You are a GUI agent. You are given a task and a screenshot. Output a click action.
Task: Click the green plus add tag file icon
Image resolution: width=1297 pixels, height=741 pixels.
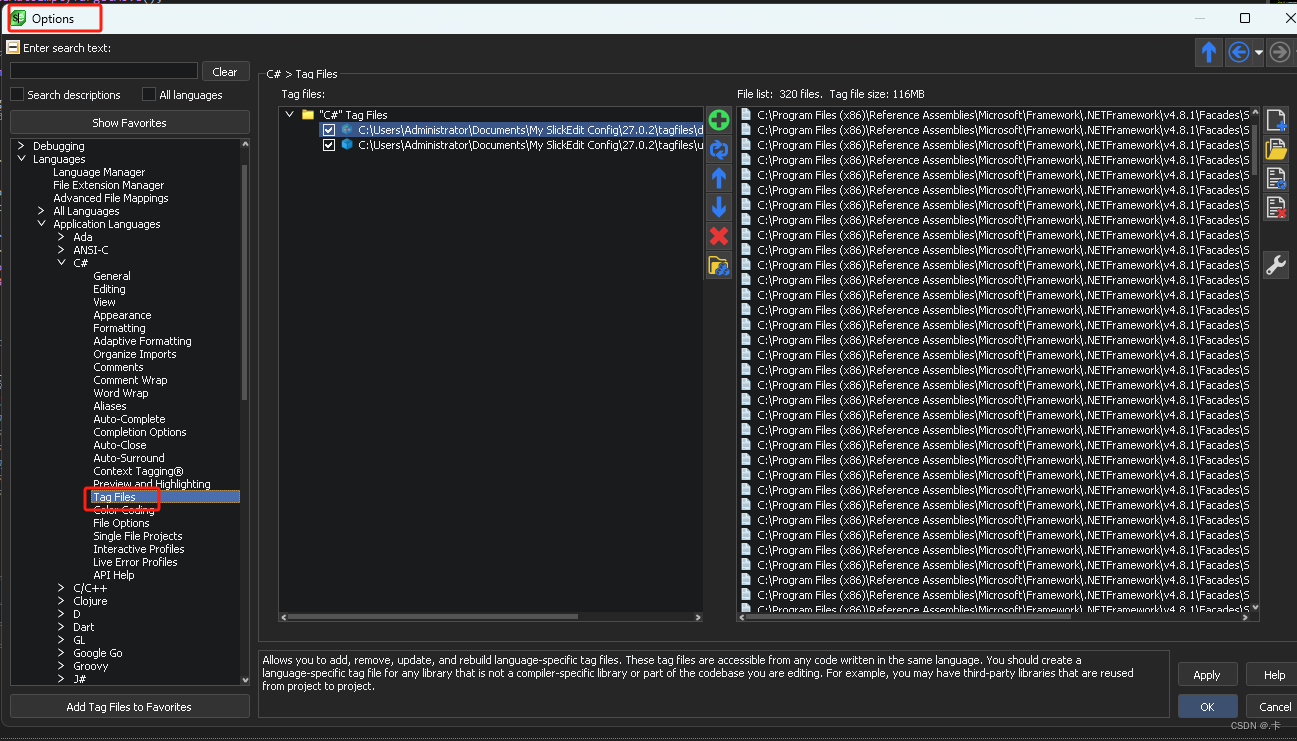[x=718, y=121]
